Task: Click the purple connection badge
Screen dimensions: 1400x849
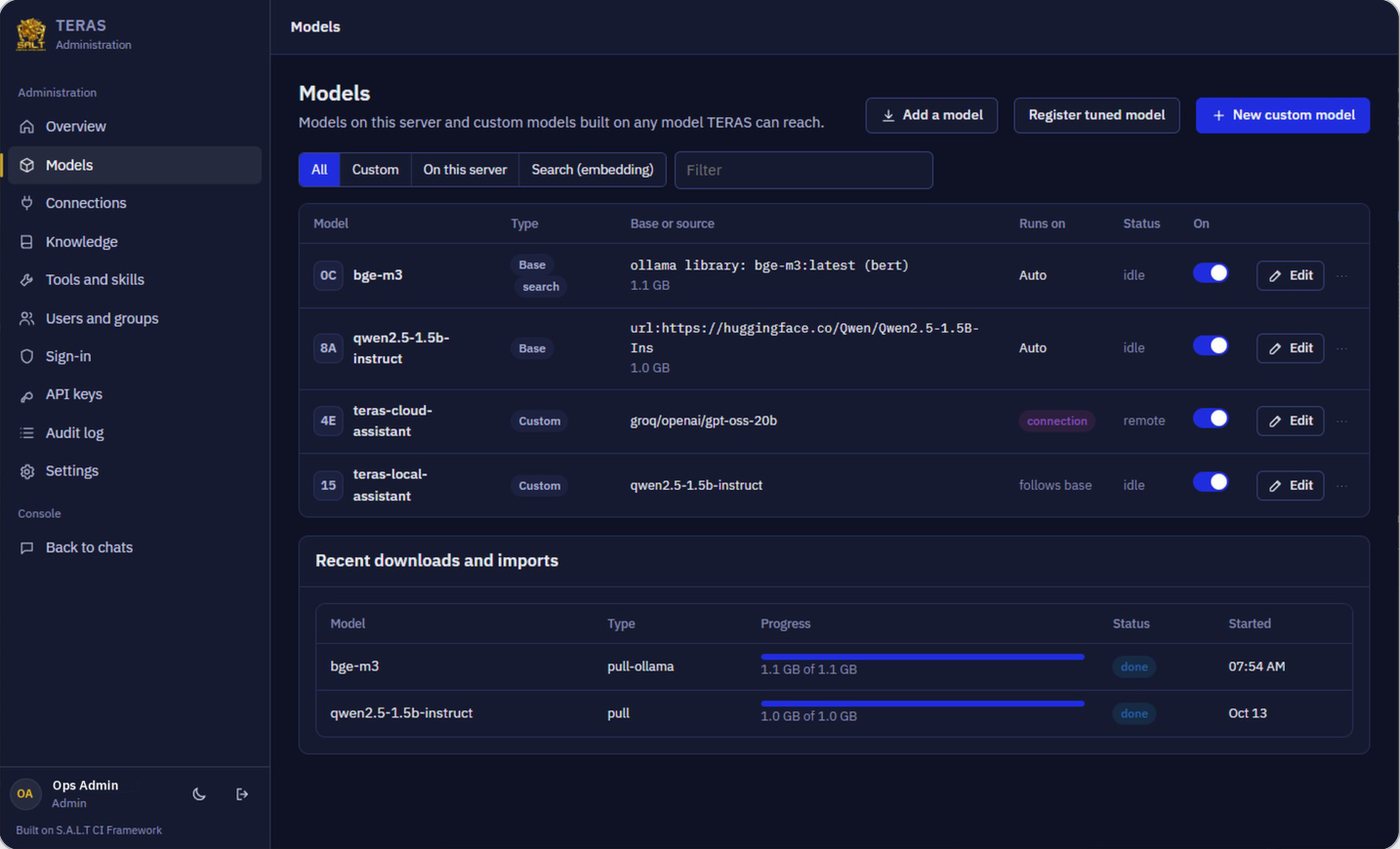Action: pos(1057,421)
